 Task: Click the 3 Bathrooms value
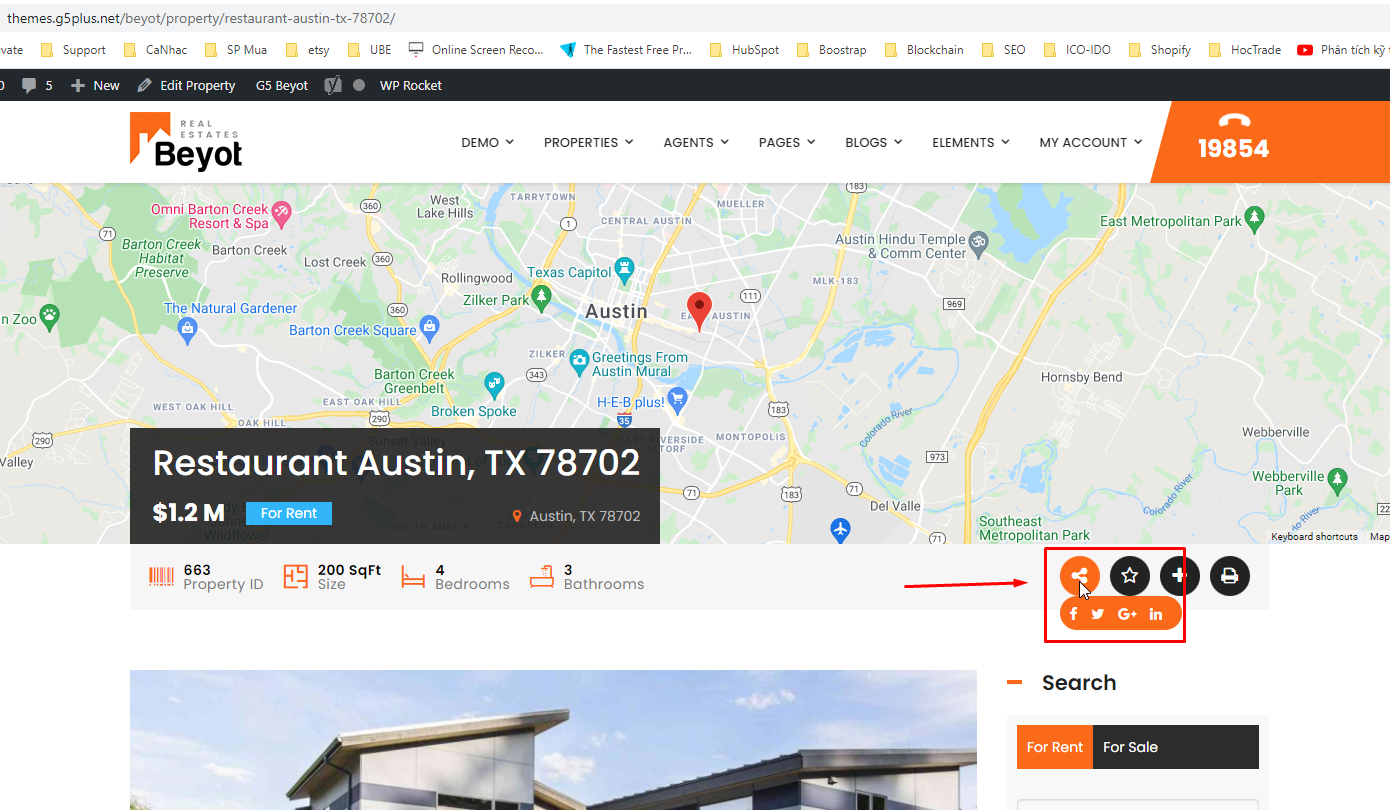[568, 570]
